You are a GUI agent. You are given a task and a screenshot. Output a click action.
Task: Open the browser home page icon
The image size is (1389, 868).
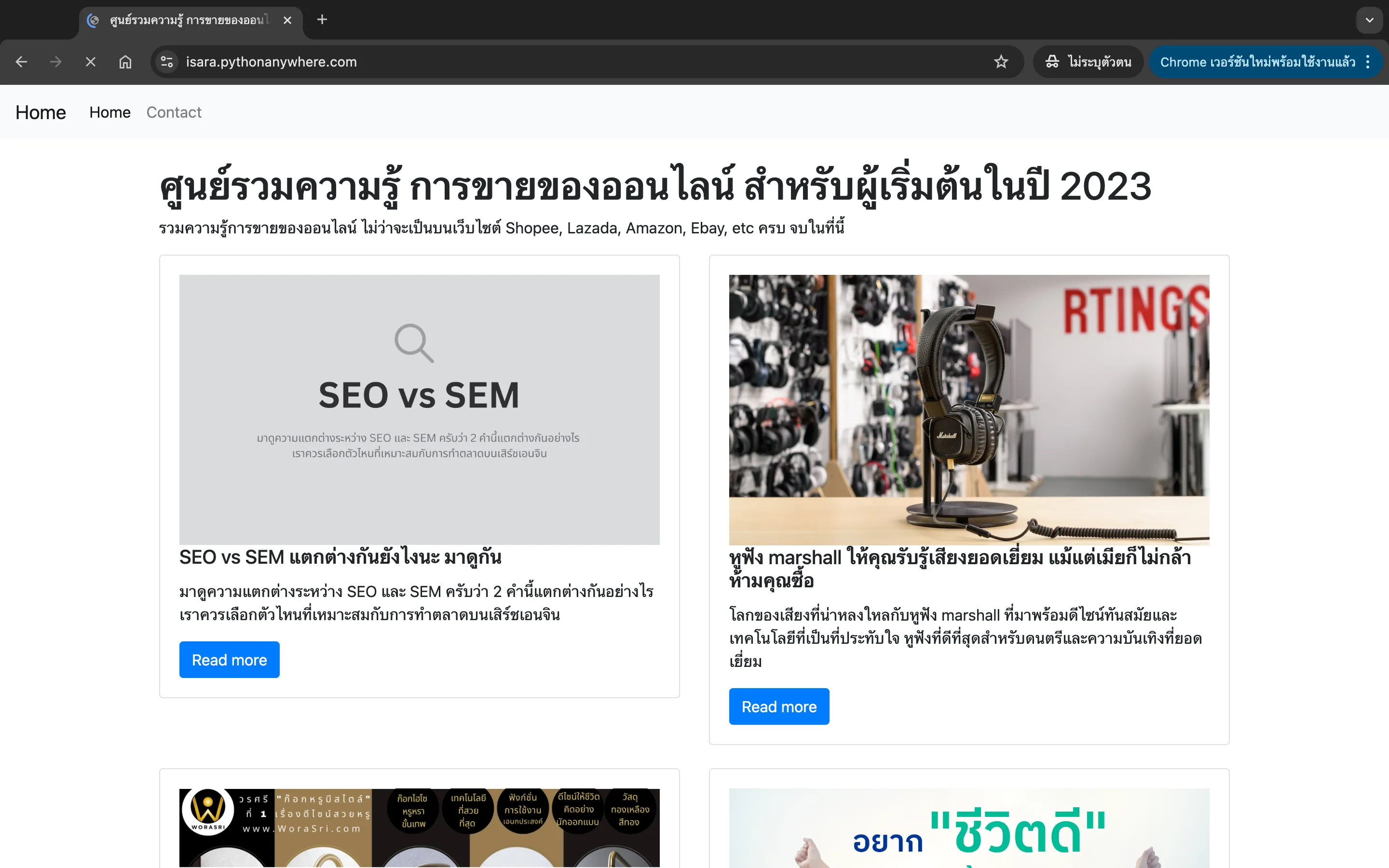tap(125, 62)
